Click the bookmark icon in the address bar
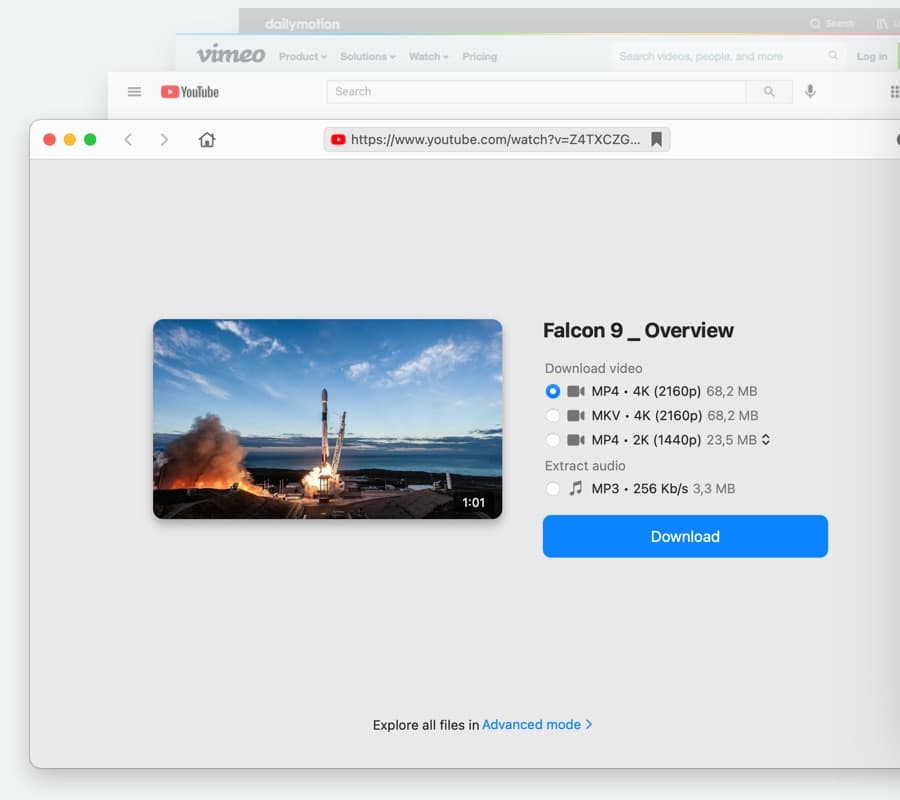900x800 pixels. coord(655,139)
